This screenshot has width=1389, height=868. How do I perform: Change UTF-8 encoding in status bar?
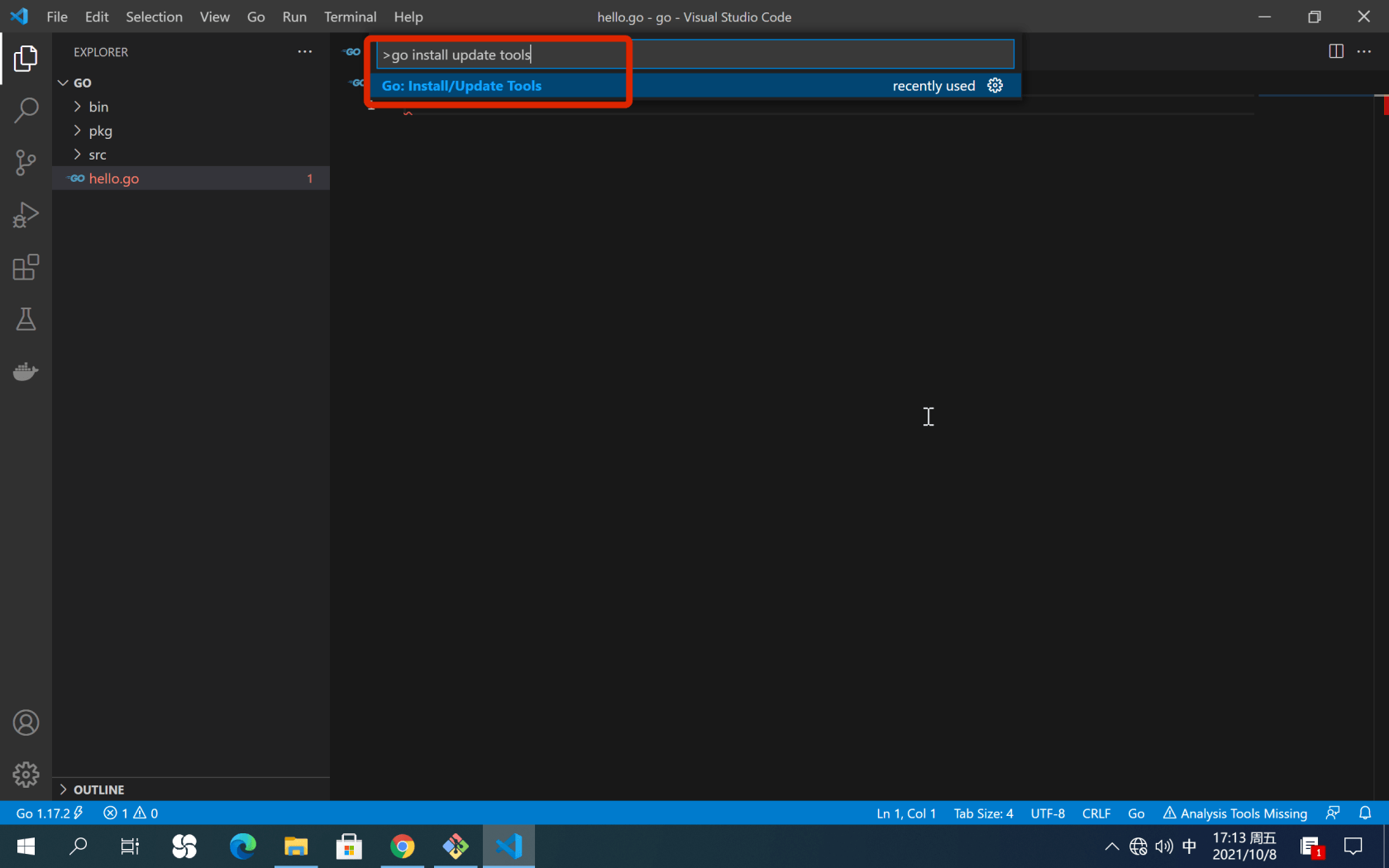[1048, 813]
